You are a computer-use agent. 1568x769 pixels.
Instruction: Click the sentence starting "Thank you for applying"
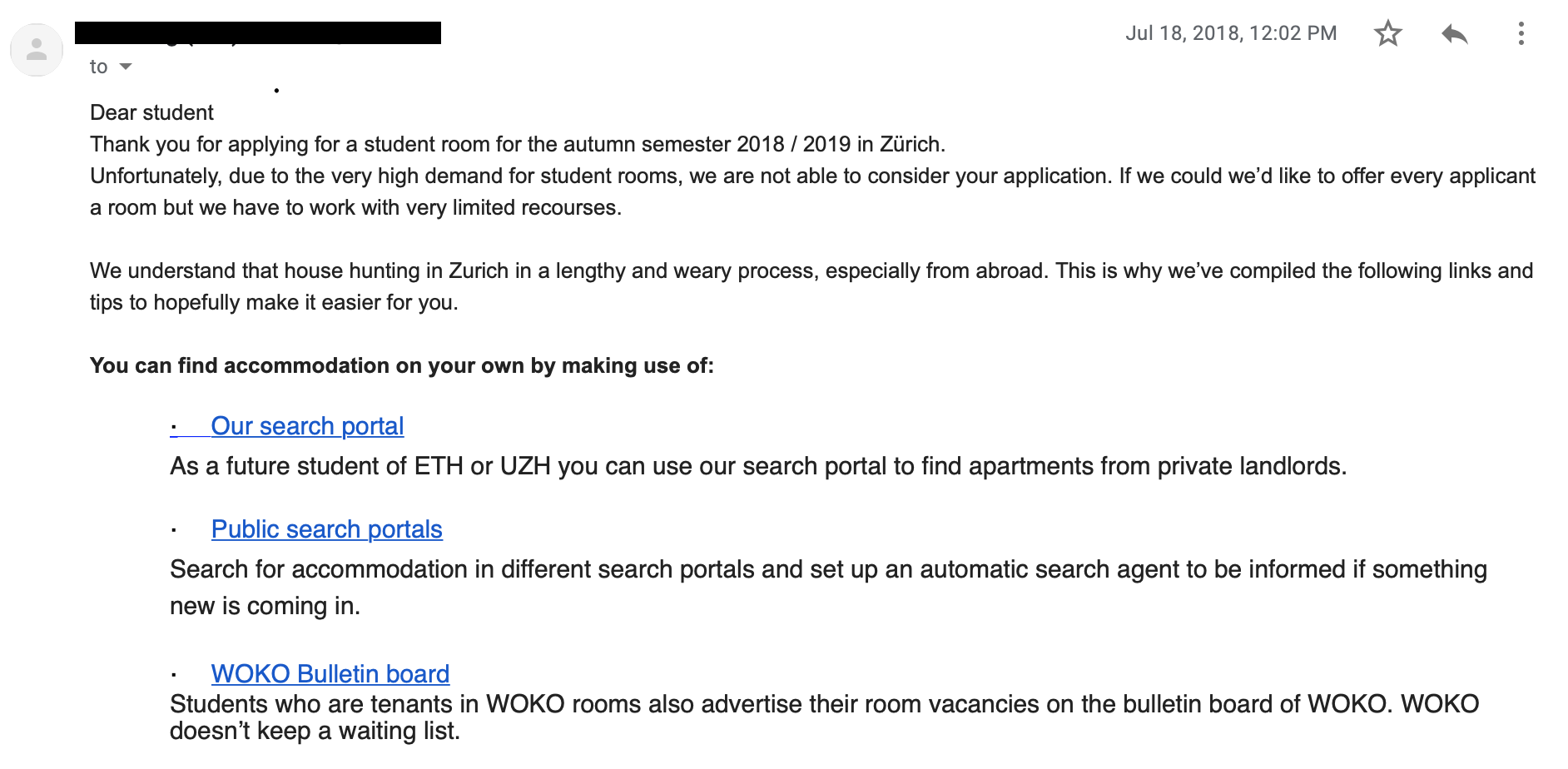point(518,144)
